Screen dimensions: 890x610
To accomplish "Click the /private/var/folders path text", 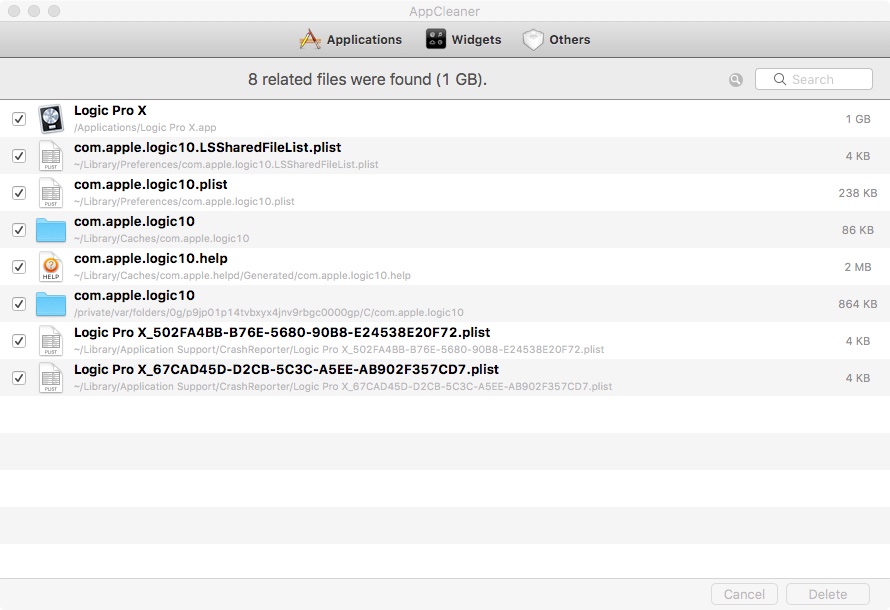I will point(268,313).
